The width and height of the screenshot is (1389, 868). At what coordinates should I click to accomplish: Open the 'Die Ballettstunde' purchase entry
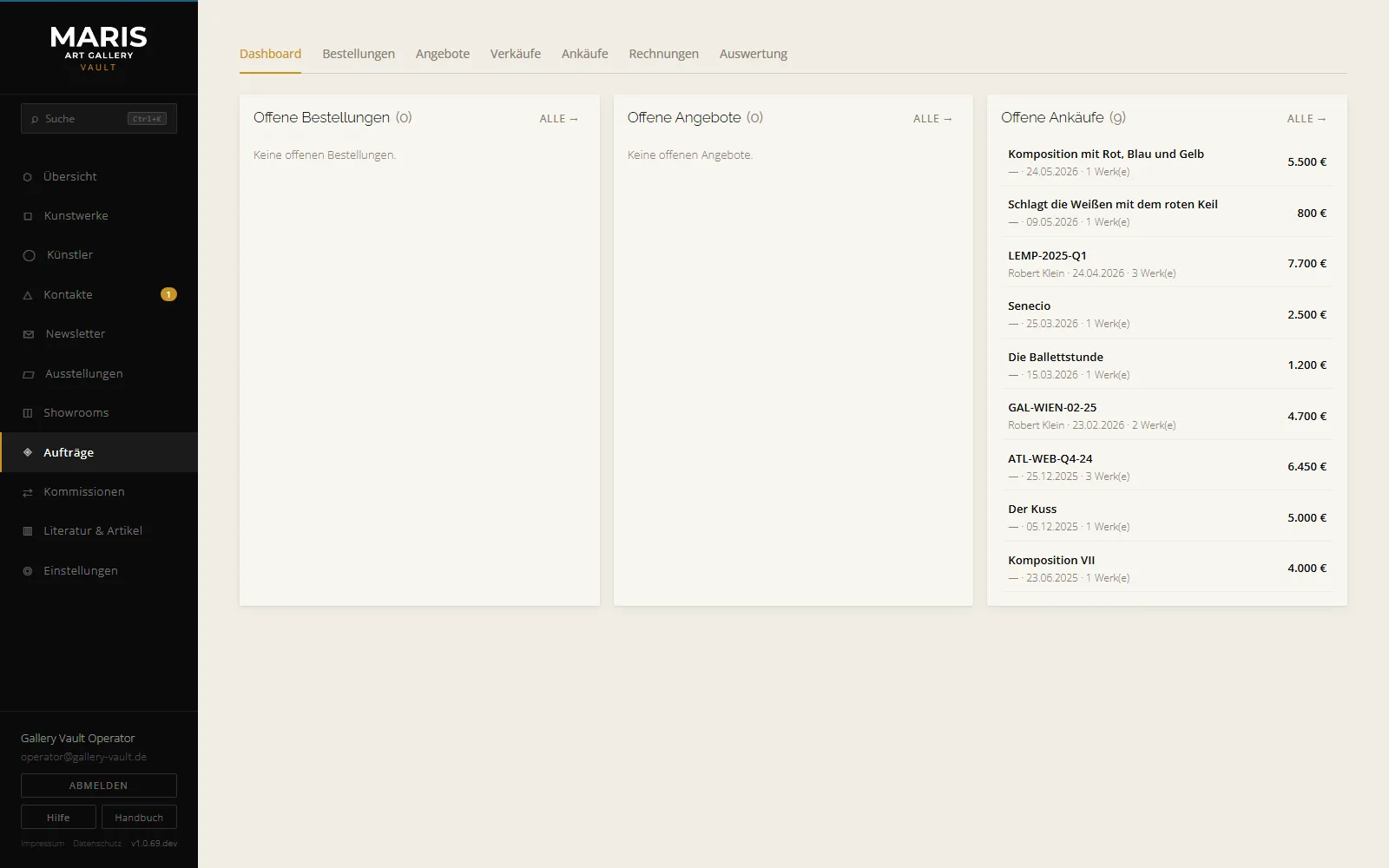1167,365
